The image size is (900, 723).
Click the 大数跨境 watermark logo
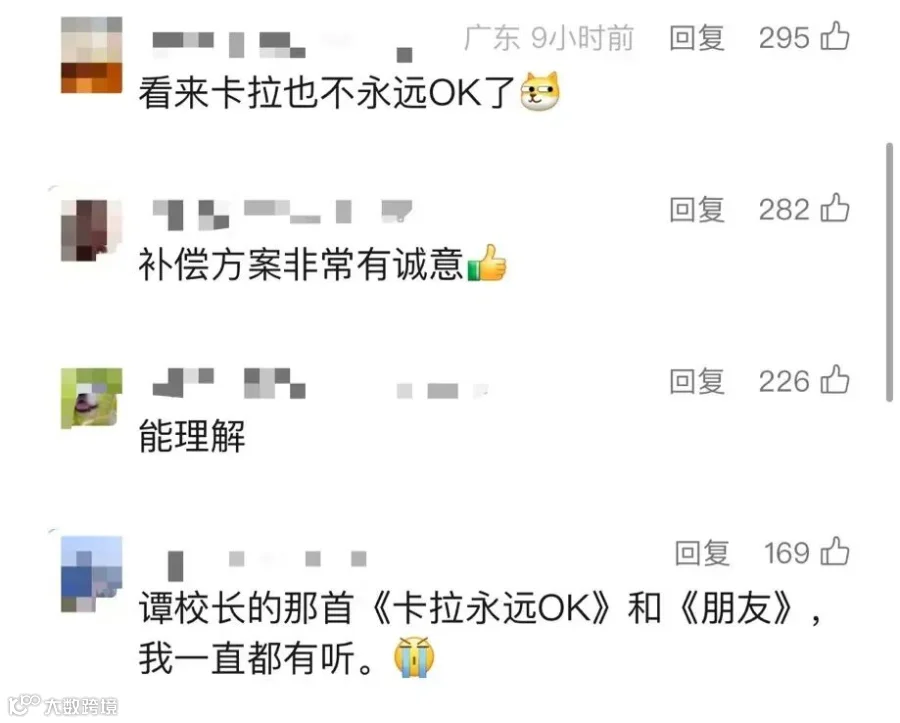pyautogui.click(x=63, y=705)
